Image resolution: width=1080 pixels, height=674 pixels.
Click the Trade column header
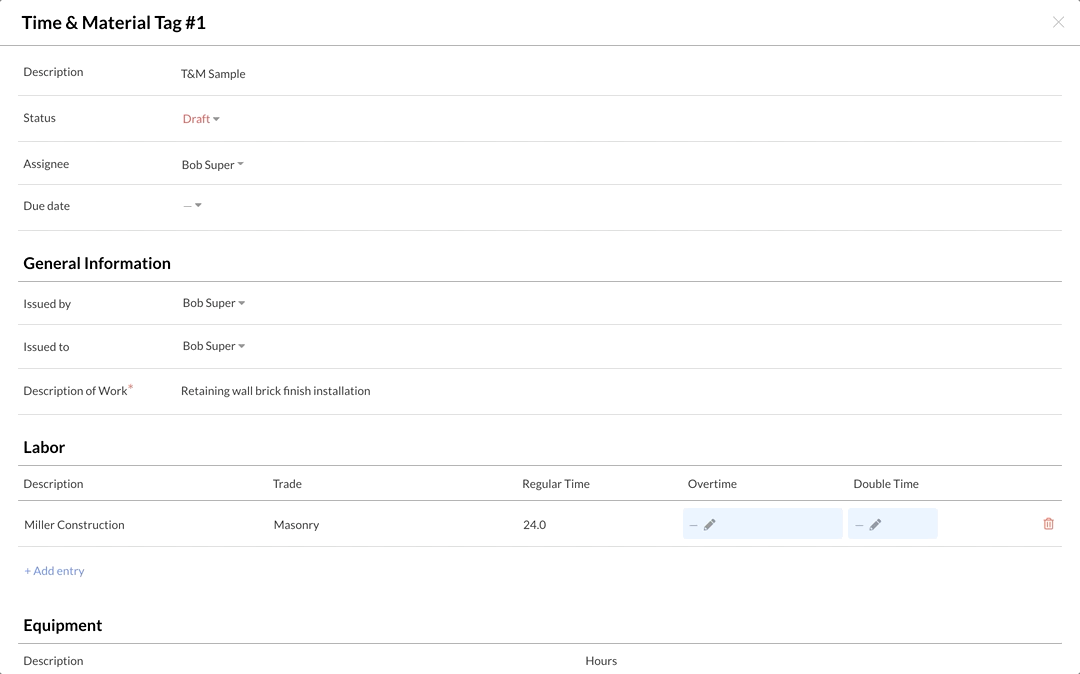click(287, 484)
